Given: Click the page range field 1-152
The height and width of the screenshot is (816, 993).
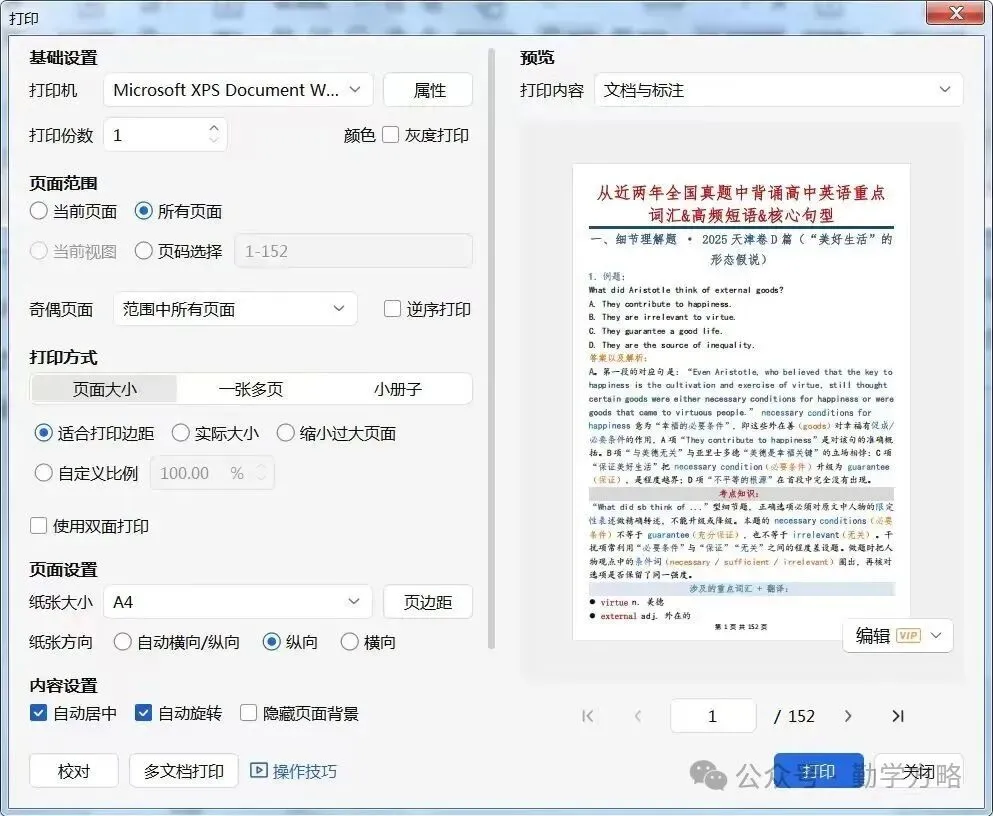Looking at the screenshot, I should pos(353,251).
